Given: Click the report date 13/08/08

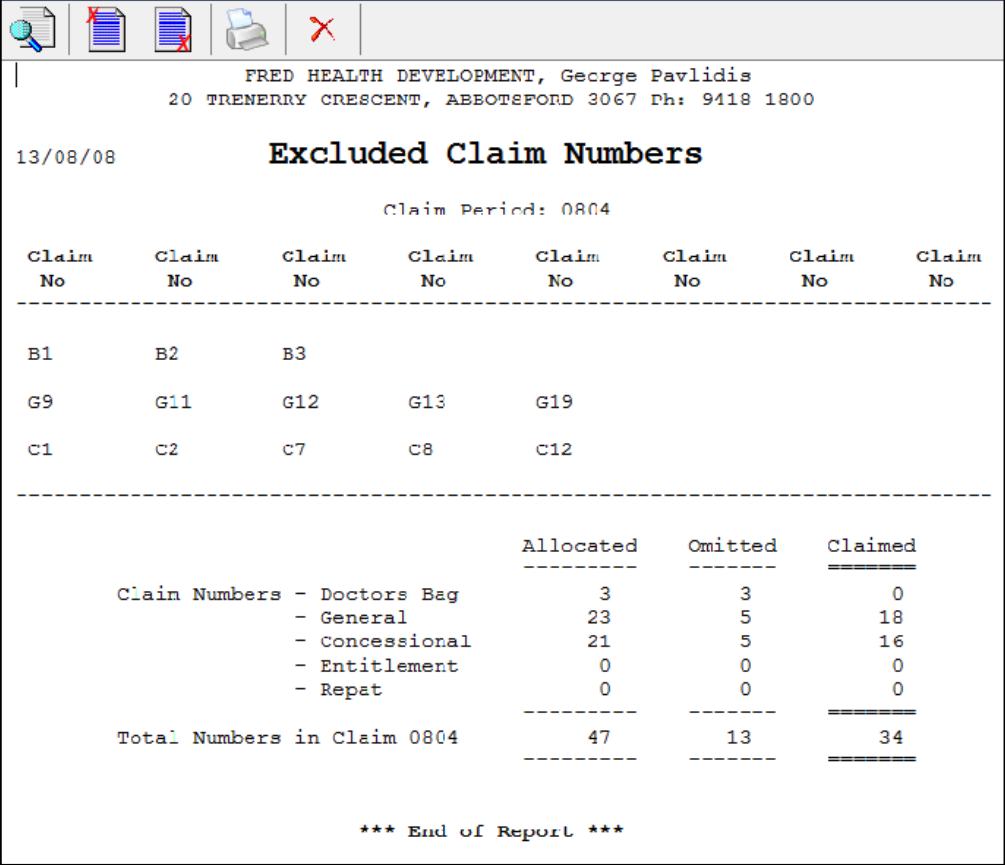Looking at the screenshot, I should [65, 158].
